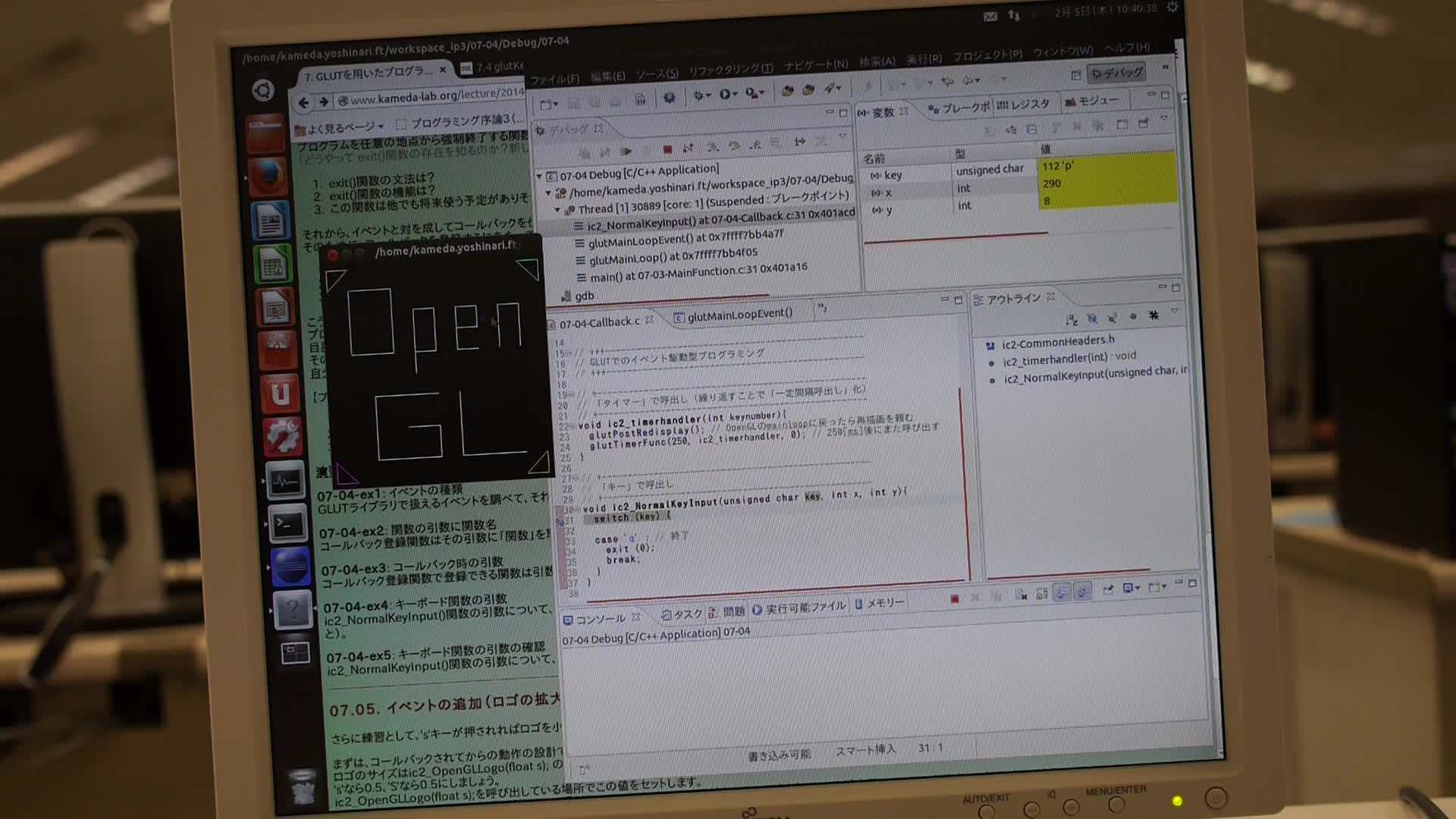Select the key variable row

1017,171
